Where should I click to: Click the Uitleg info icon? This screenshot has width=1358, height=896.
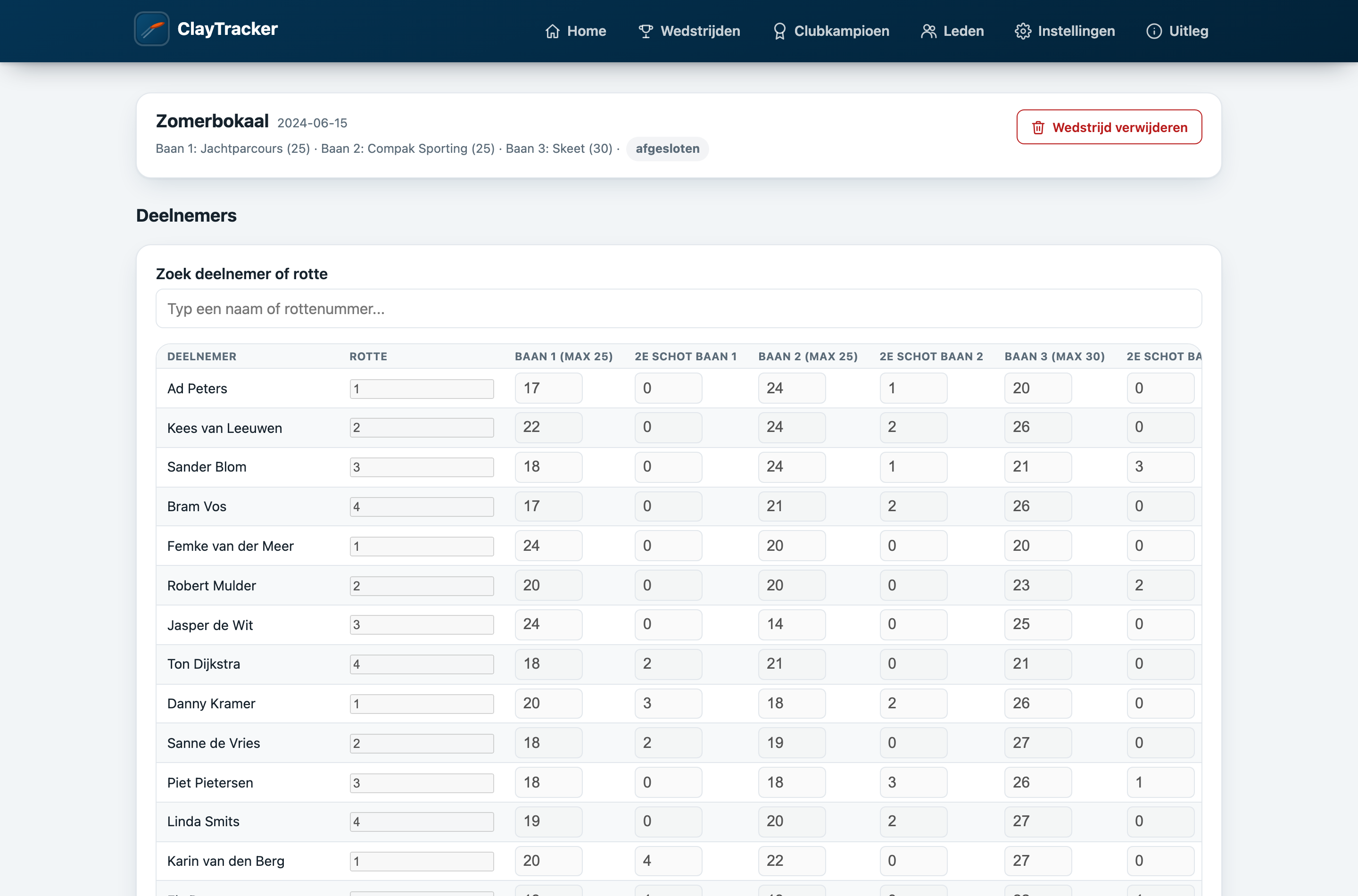[1154, 32]
